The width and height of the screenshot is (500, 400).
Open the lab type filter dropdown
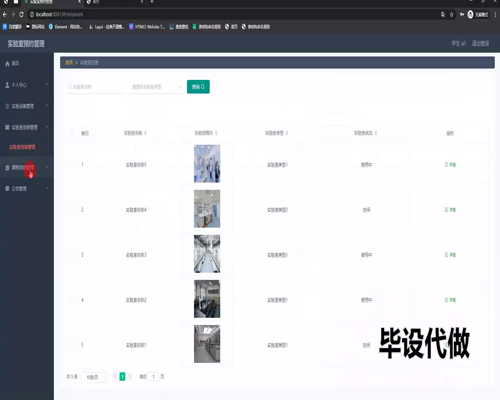(156, 87)
